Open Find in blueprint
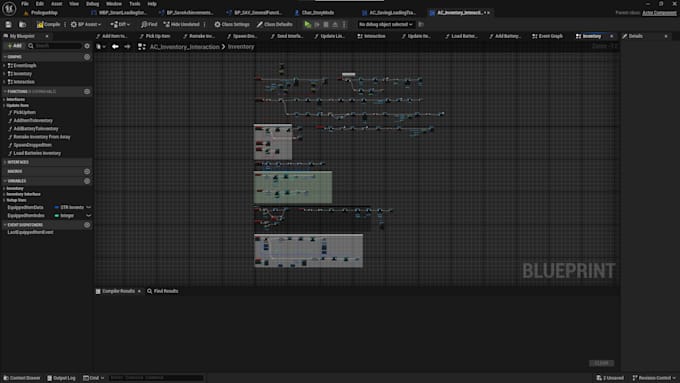680x383 pixels. pyautogui.click(x=149, y=24)
